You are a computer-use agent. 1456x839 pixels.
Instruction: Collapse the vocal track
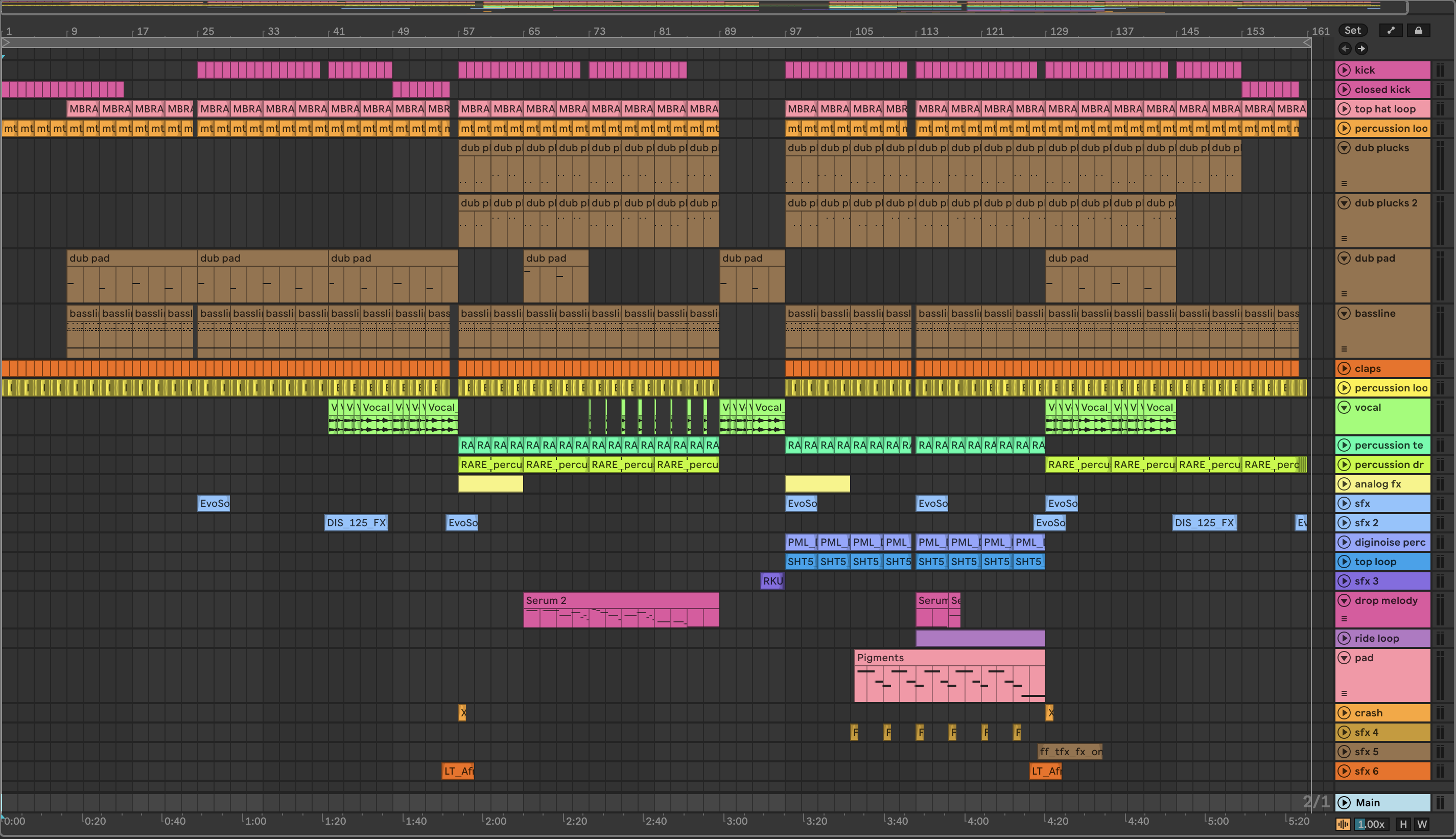point(1344,407)
